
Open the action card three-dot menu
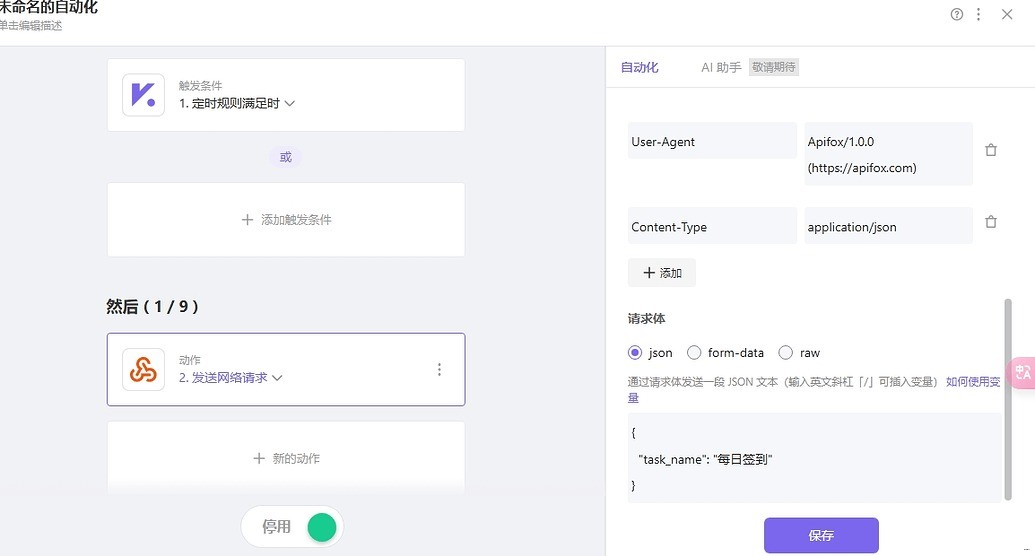[439, 369]
